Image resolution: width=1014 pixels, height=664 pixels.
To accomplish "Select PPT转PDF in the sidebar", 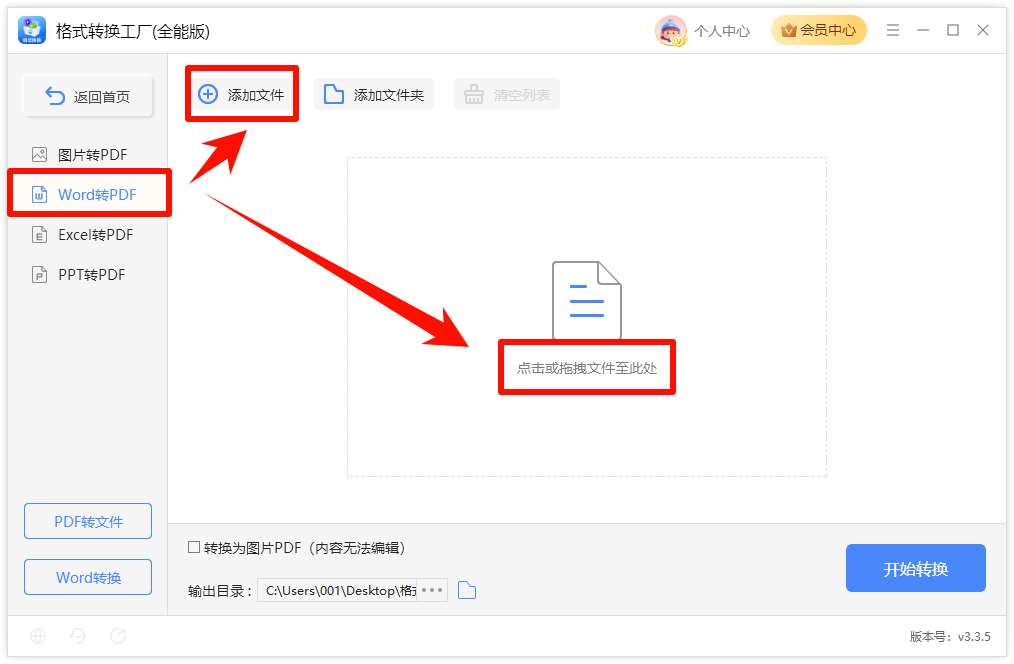I will click(87, 275).
